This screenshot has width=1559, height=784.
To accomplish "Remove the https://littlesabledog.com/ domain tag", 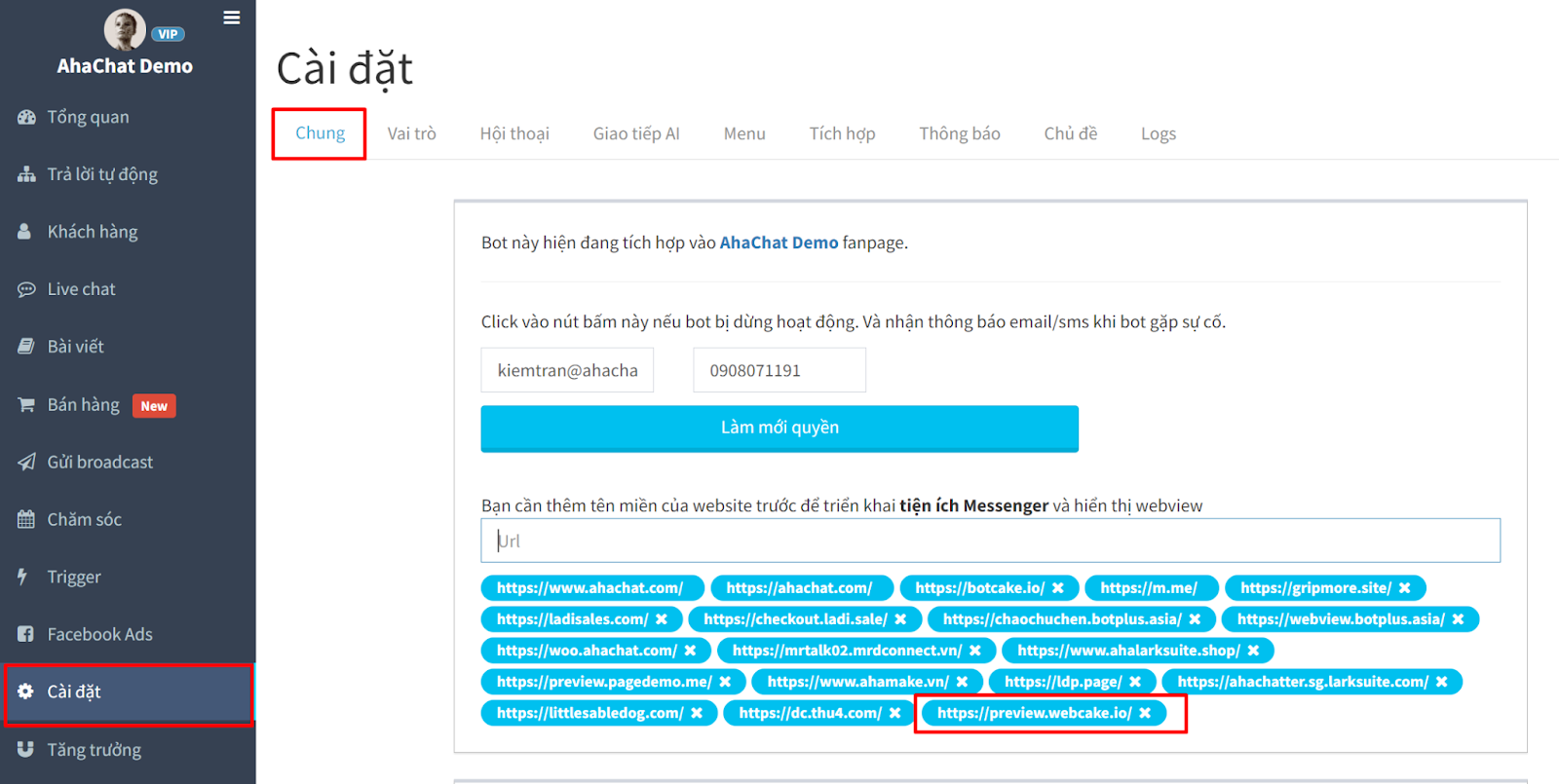I will [x=698, y=713].
